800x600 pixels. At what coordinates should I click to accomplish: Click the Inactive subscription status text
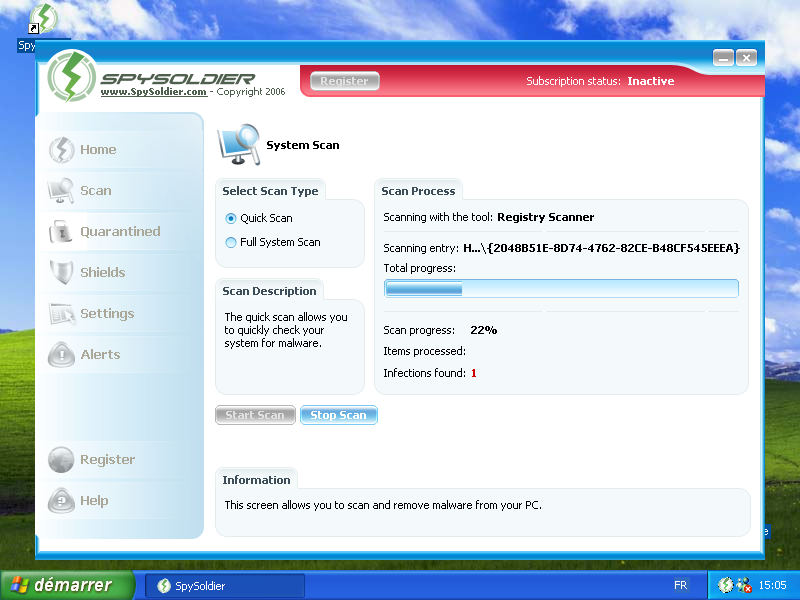pos(651,81)
